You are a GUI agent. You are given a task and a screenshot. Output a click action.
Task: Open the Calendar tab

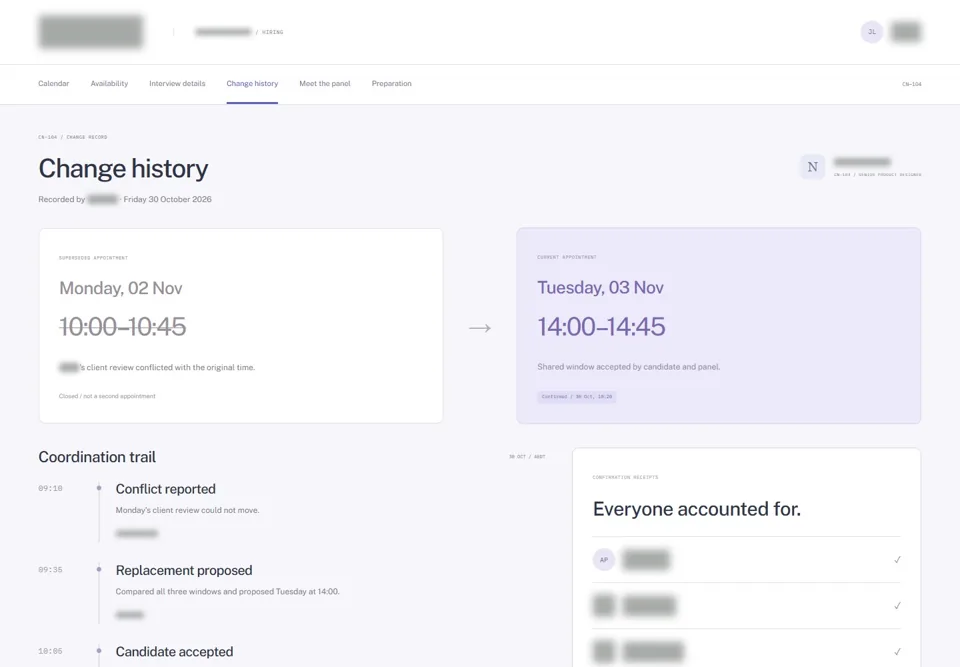point(53,83)
